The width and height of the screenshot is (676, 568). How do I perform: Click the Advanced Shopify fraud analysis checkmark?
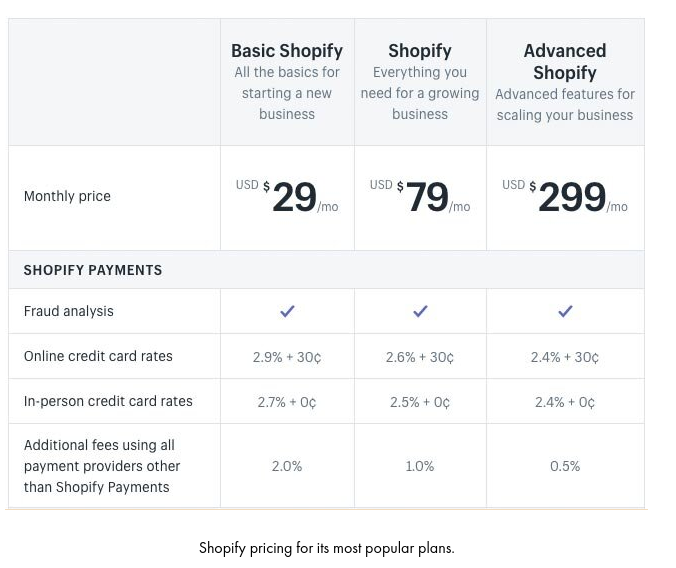tap(565, 311)
